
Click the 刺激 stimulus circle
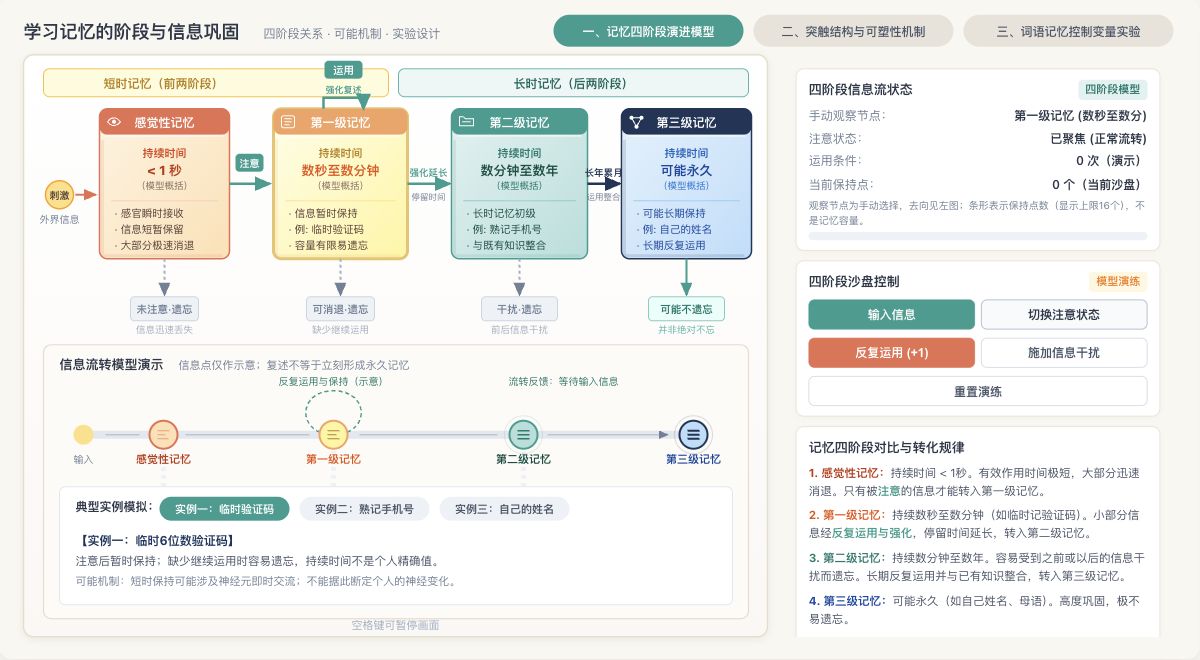[x=59, y=195]
